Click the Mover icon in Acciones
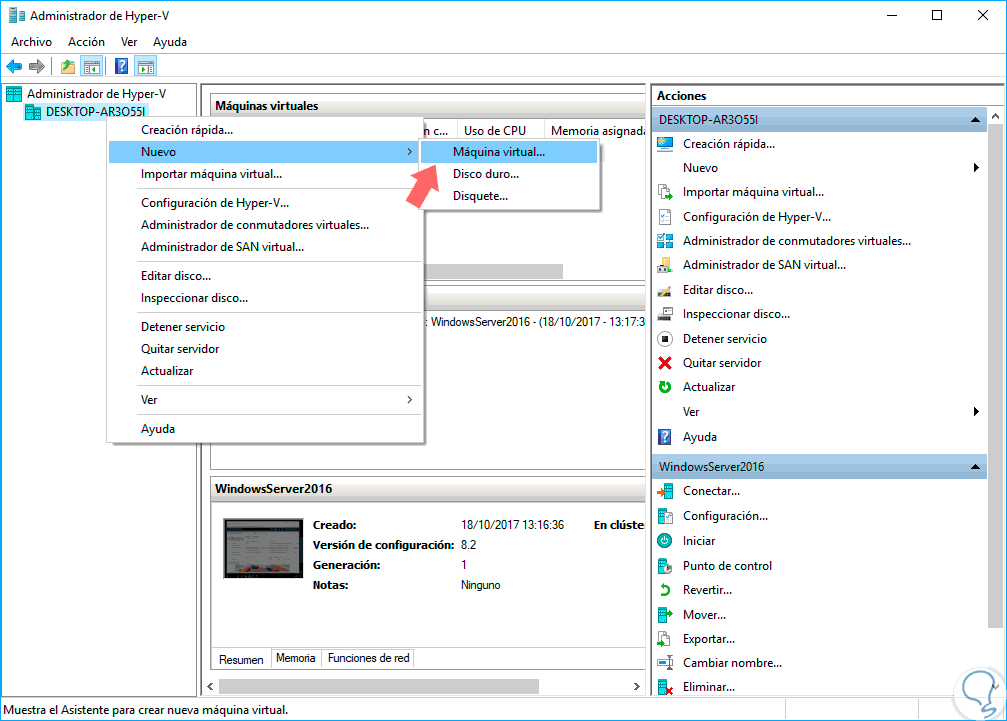The width and height of the screenshot is (1007, 721). coord(665,614)
